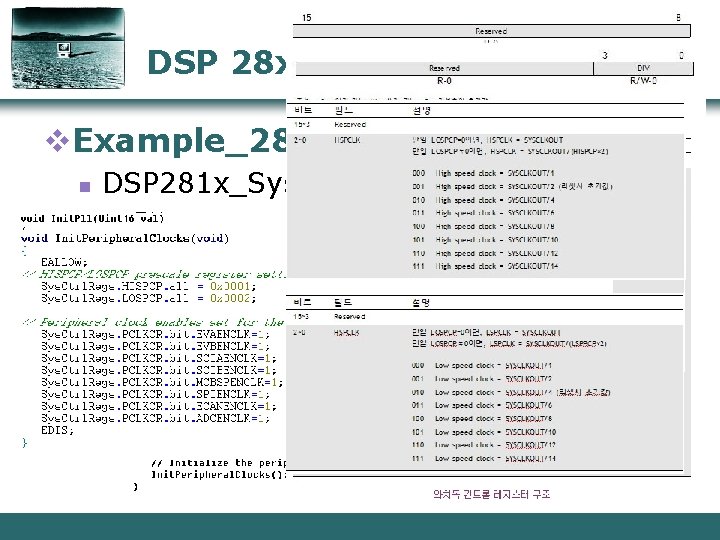Image resolution: width=720 pixels, height=540 pixels.
Task: Click the PCLKCR.bit.SCIBENCLK=1 code line
Action: click(159, 370)
